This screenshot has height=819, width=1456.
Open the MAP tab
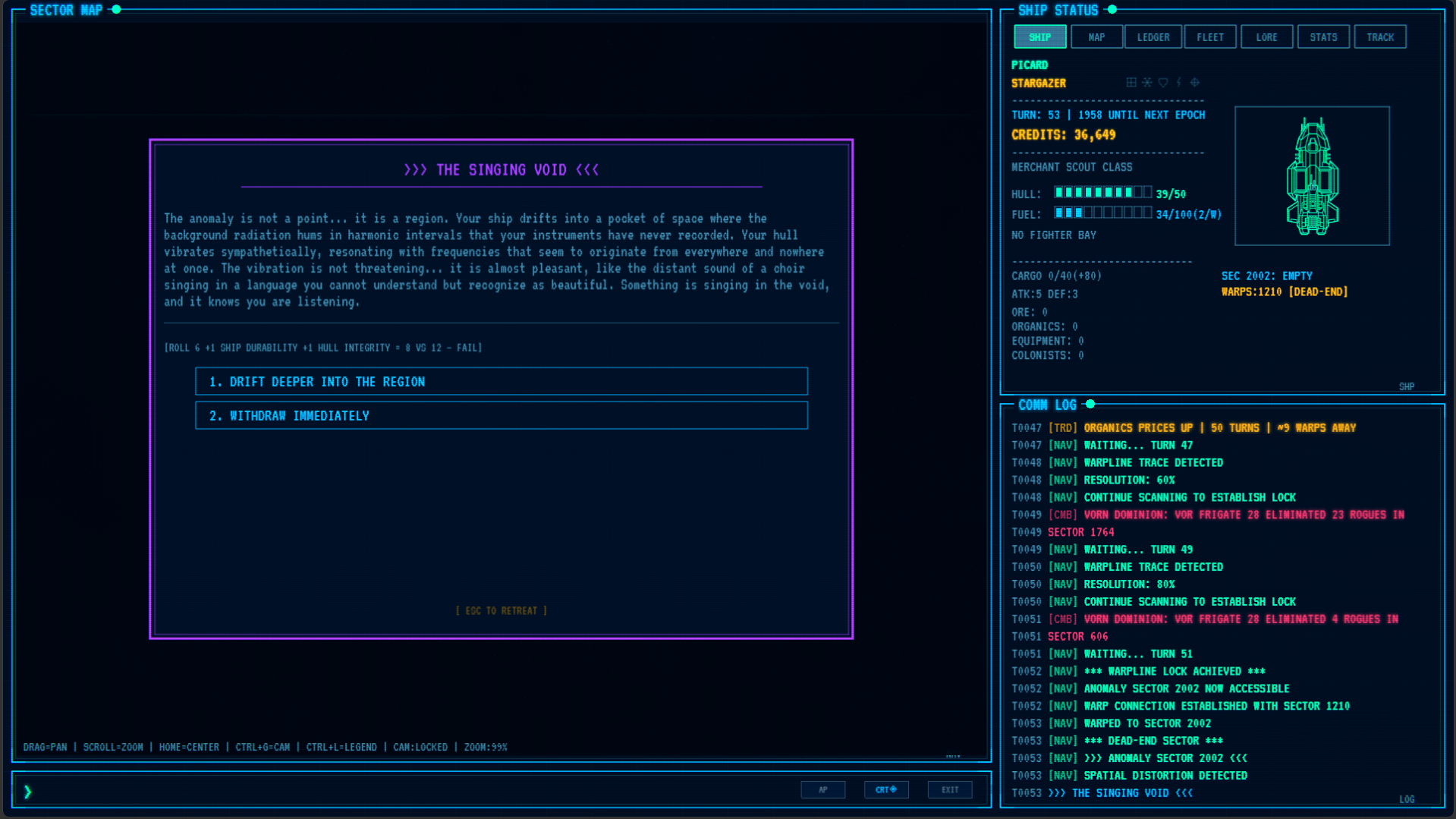1096,37
